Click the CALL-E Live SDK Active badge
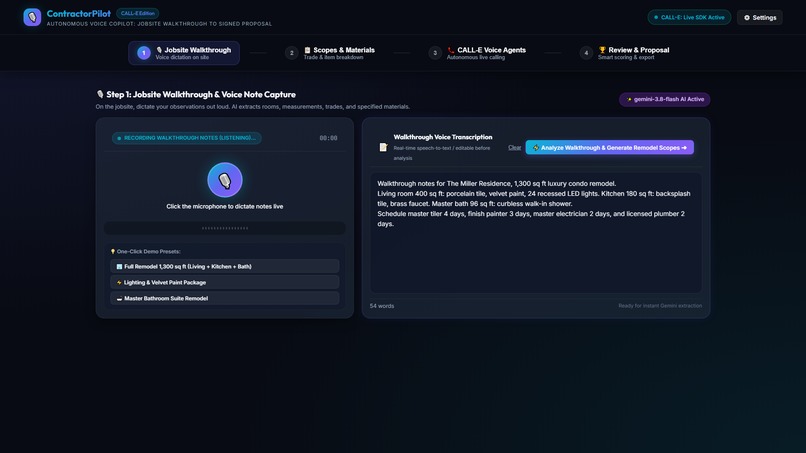 pyautogui.click(x=689, y=17)
